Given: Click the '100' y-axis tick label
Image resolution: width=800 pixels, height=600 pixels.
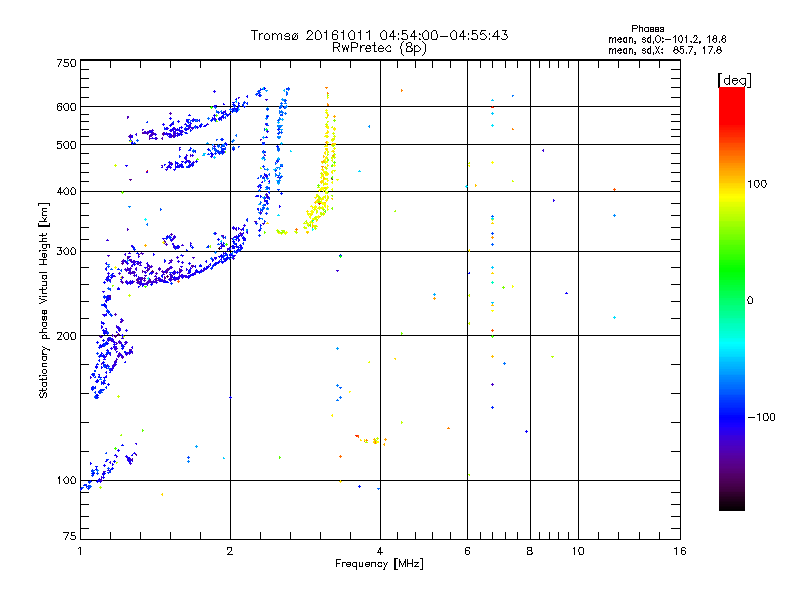Looking at the screenshot, I should click(66, 481).
